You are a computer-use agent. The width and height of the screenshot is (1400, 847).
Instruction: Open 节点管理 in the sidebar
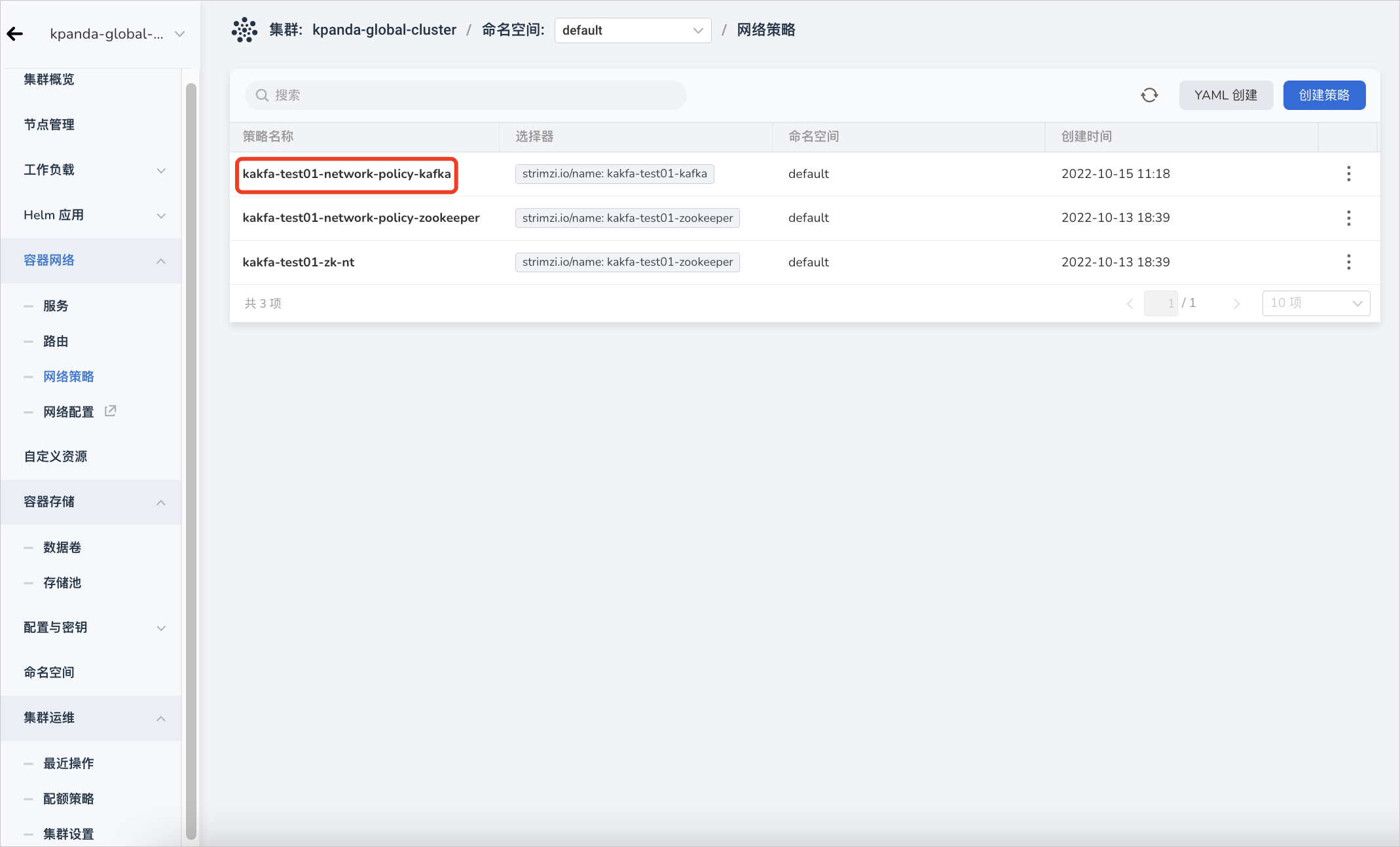(49, 124)
